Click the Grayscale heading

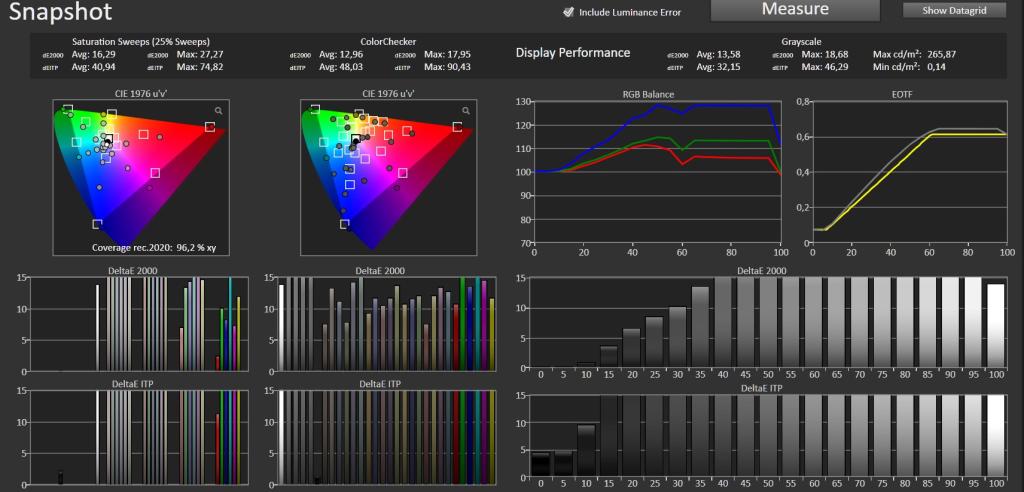tap(801, 42)
